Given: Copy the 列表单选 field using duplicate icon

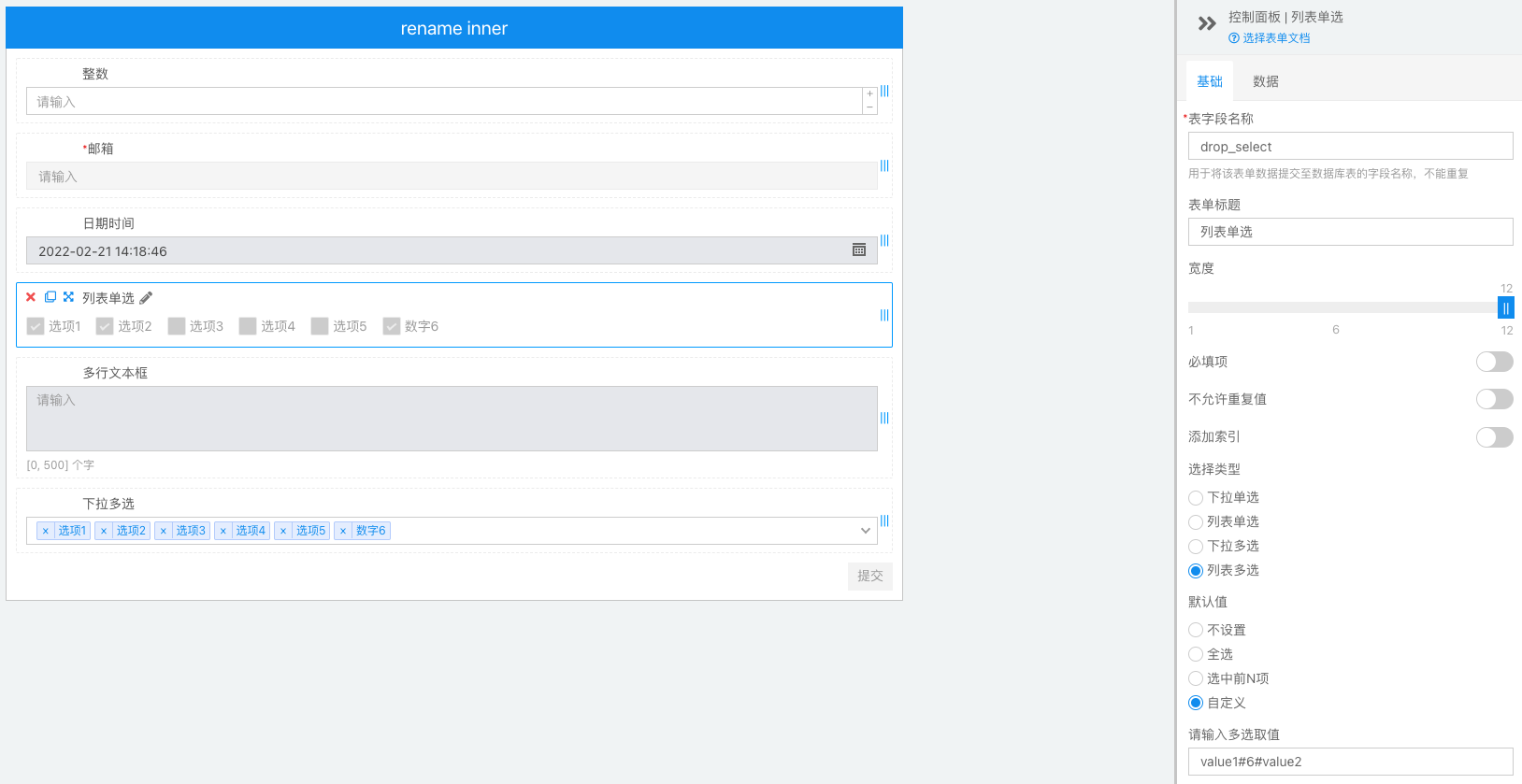Looking at the screenshot, I should pos(50,297).
